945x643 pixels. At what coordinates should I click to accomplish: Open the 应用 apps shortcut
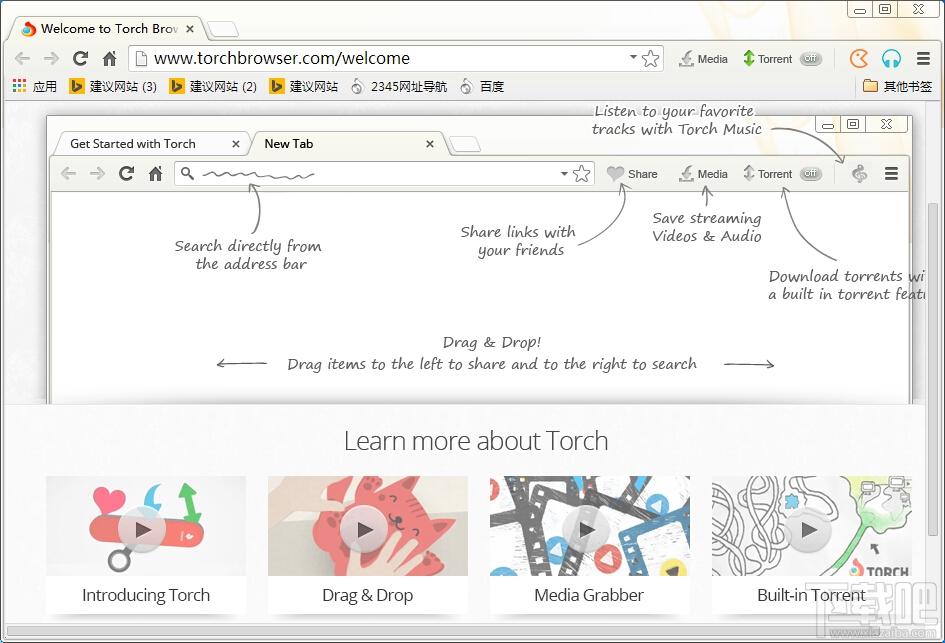pos(35,86)
